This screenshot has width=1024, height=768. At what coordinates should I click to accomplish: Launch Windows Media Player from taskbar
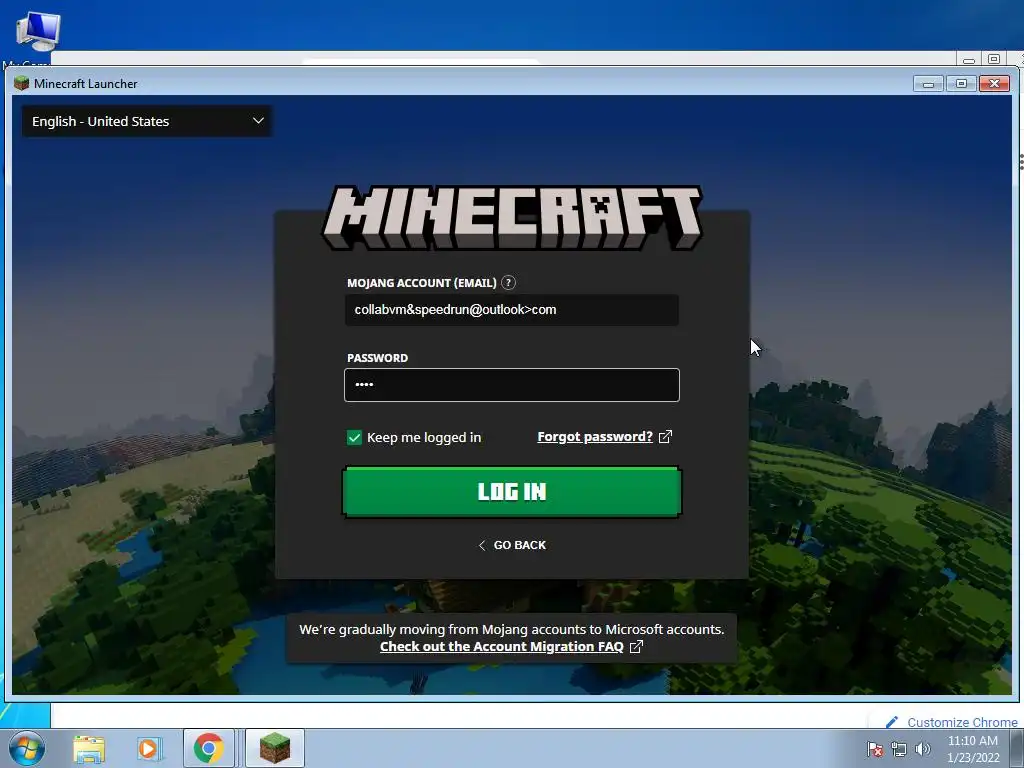[148, 749]
